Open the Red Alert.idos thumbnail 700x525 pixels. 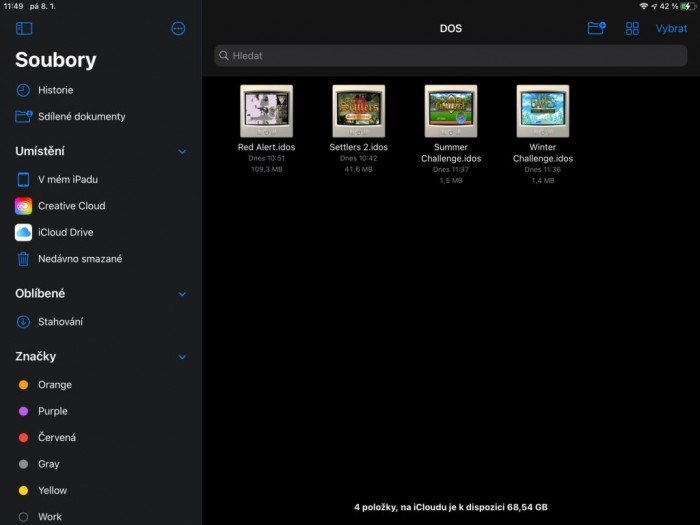267,111
